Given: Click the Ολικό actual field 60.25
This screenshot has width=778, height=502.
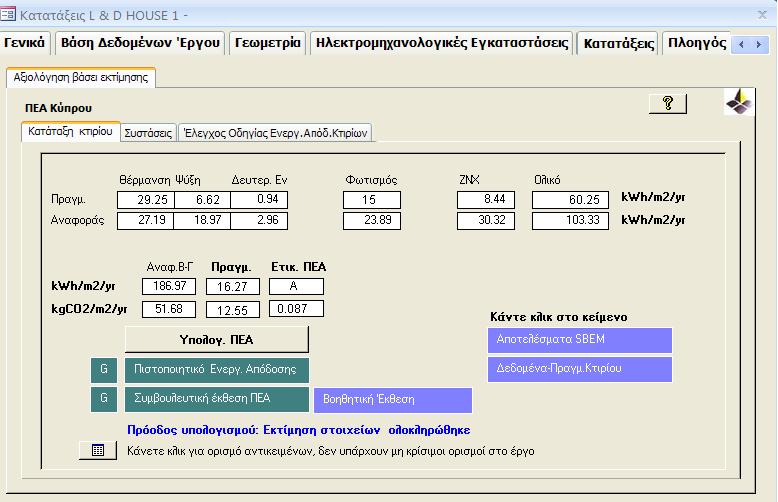Looking at the screenshot, I should coord(570,200).
